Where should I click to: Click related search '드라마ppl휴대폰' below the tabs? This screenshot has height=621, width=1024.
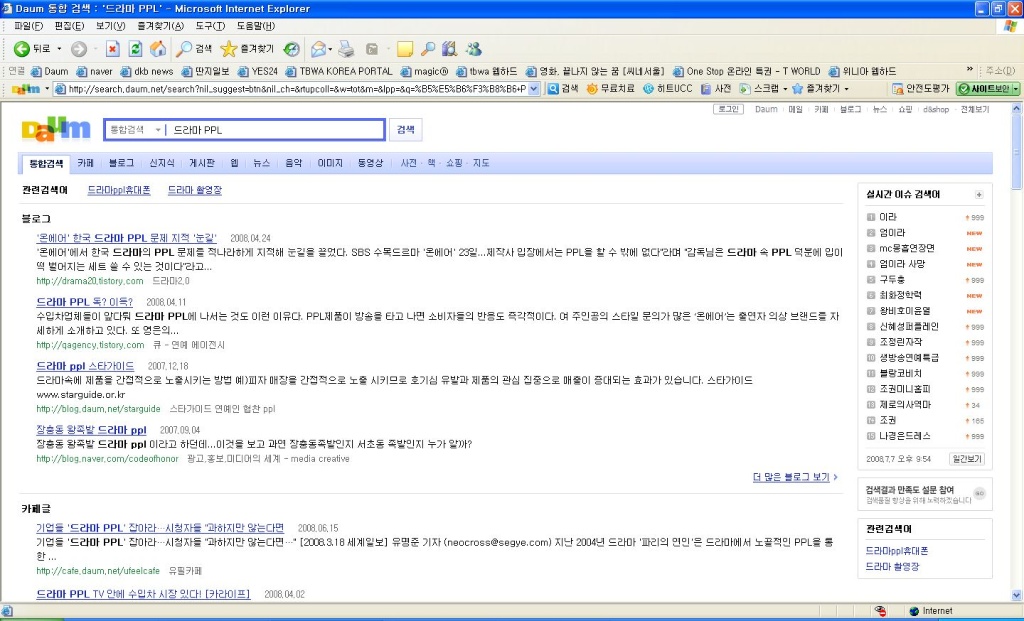pos(119,190)
